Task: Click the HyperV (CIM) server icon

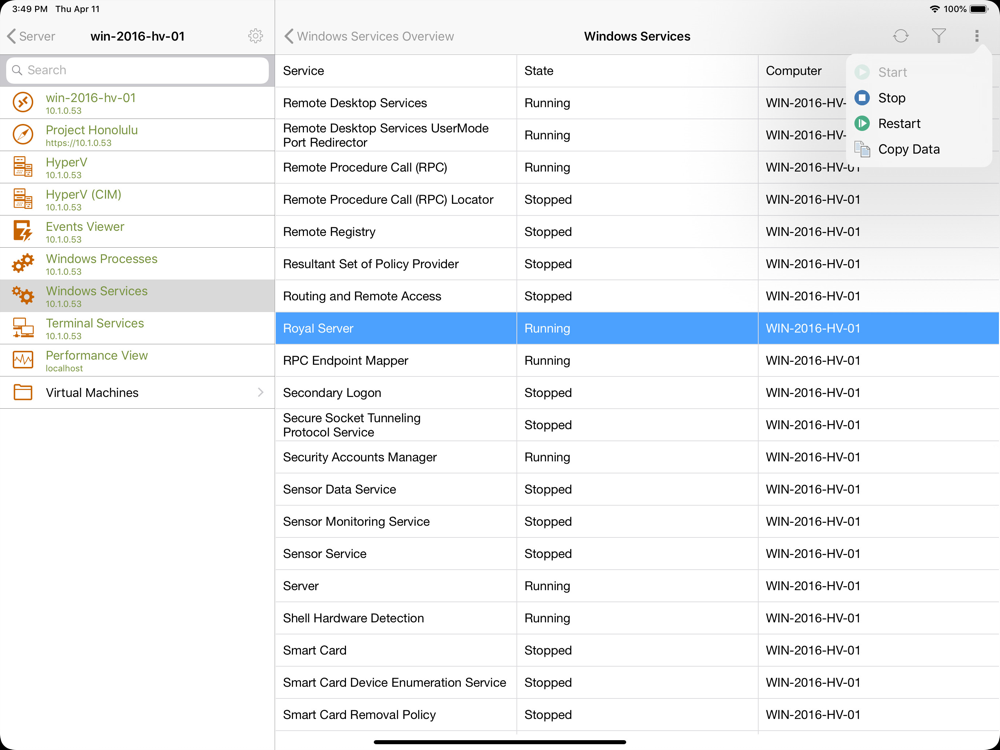Action: coord(23,199)
